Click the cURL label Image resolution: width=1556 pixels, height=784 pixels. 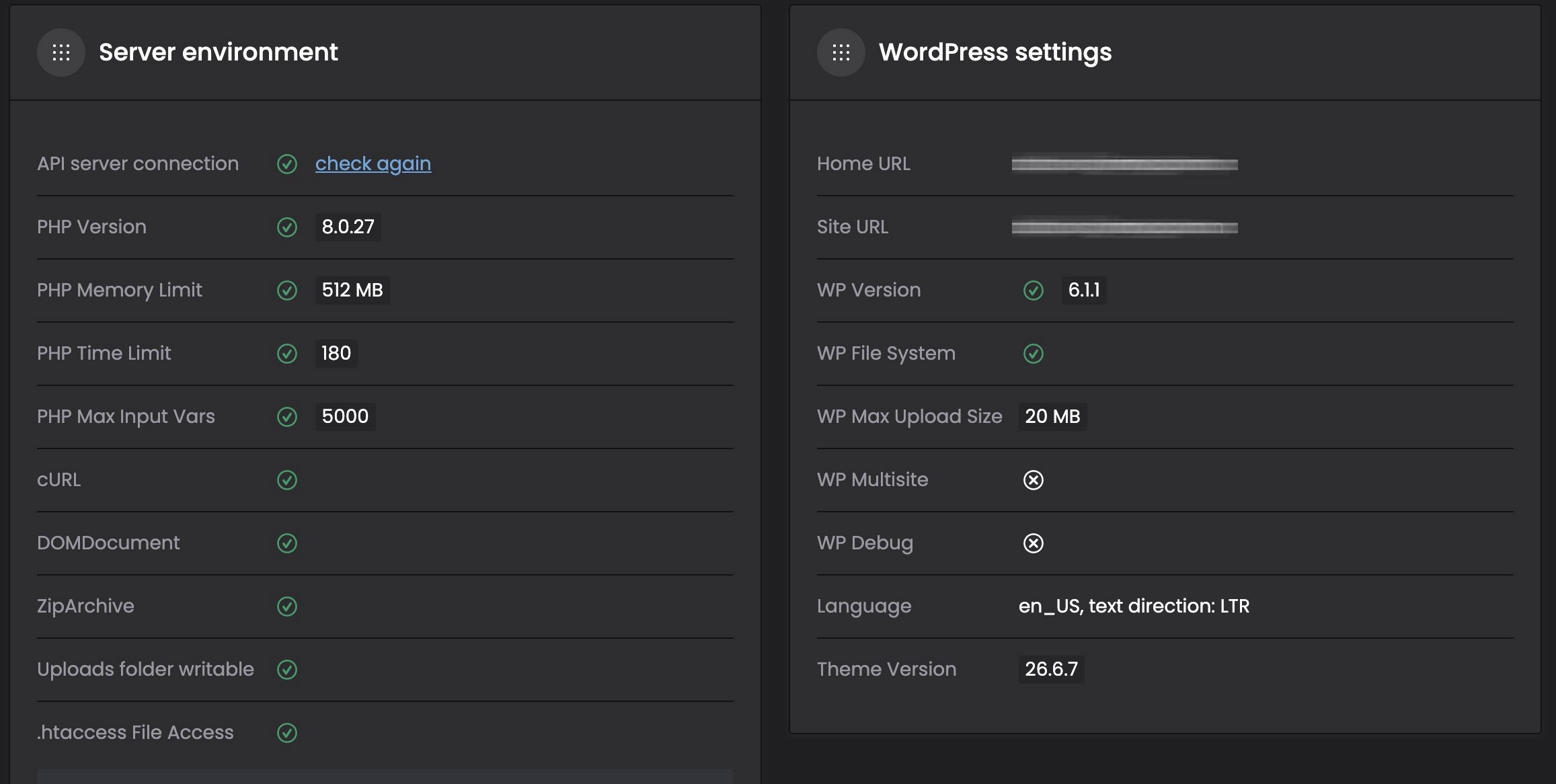[x=59, y=479]
